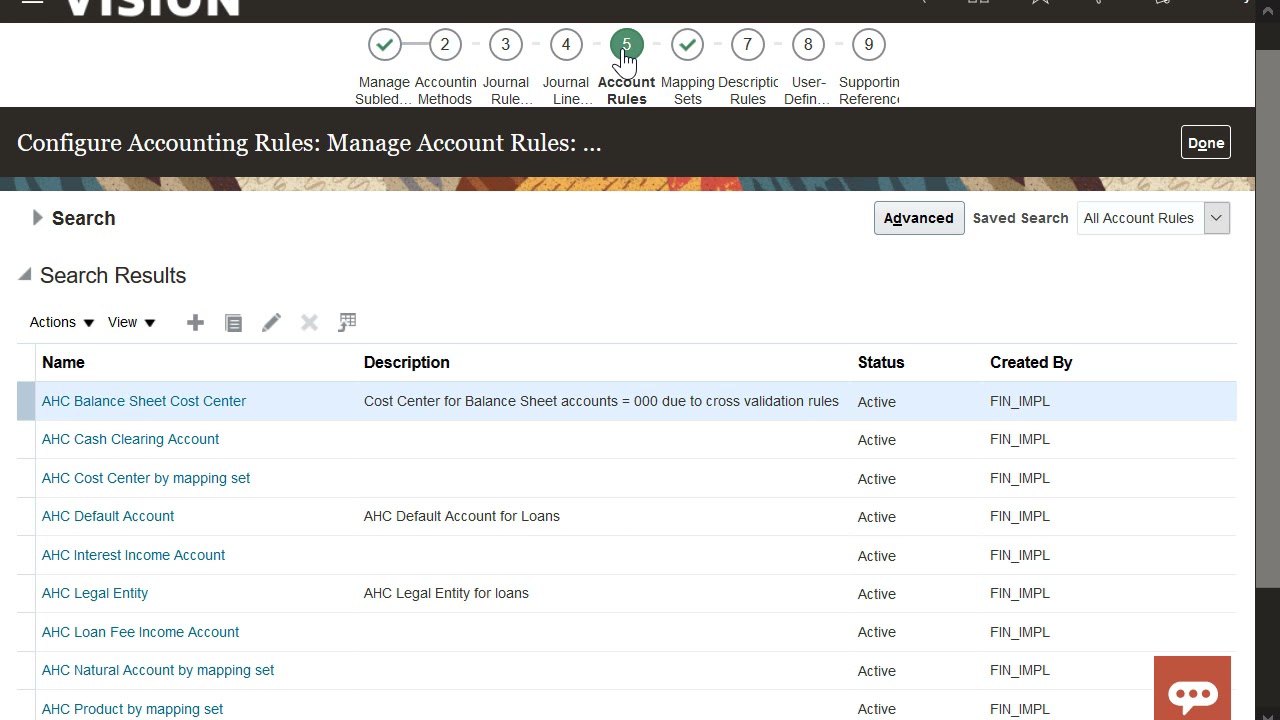Open AHC Natural Account by mapping set
Image resolution: width=1280 pixels, height=720 pixels.
click(158, 670)
